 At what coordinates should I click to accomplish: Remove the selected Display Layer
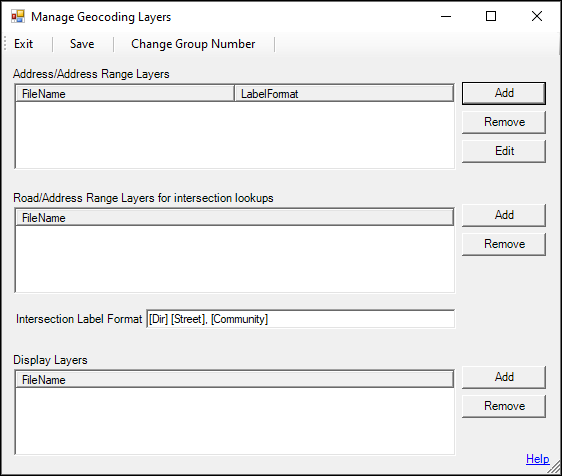(x=504, y=406)
